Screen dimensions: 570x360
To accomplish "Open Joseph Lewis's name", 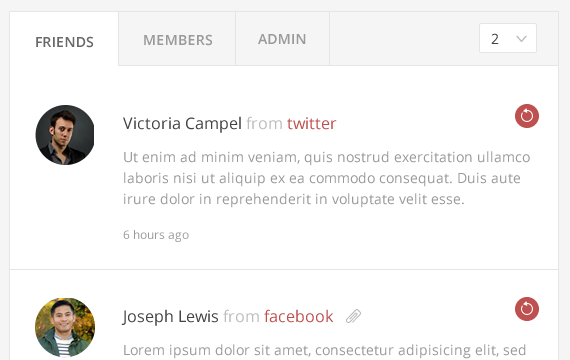I will [x=170, y=317].
